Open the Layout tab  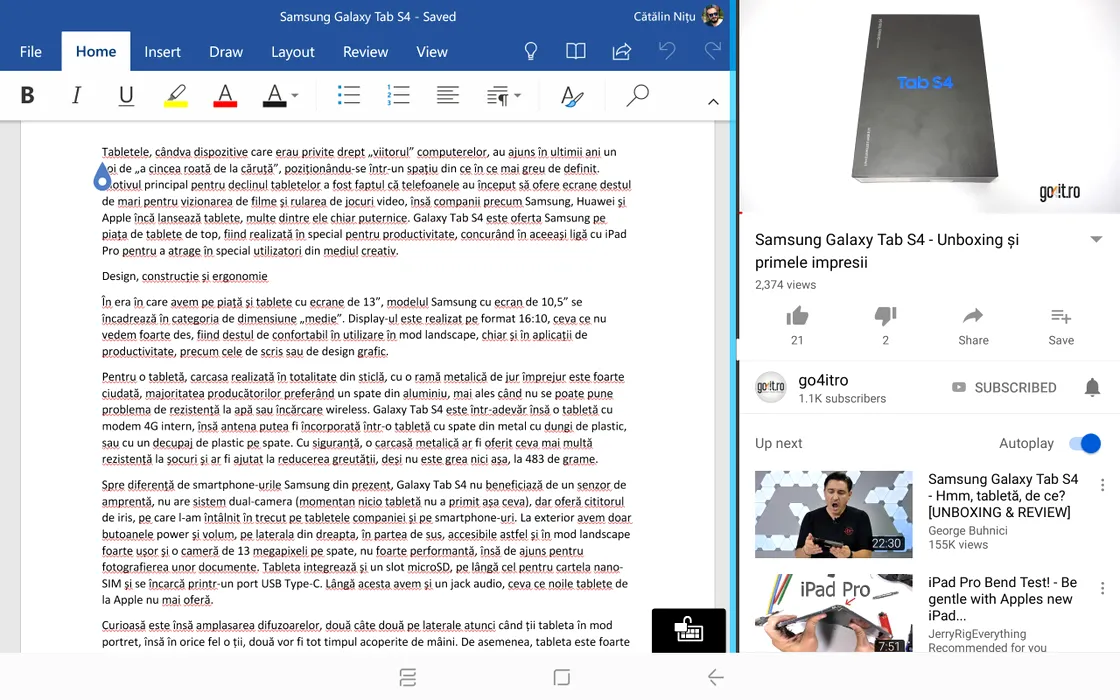coord(293,52)
